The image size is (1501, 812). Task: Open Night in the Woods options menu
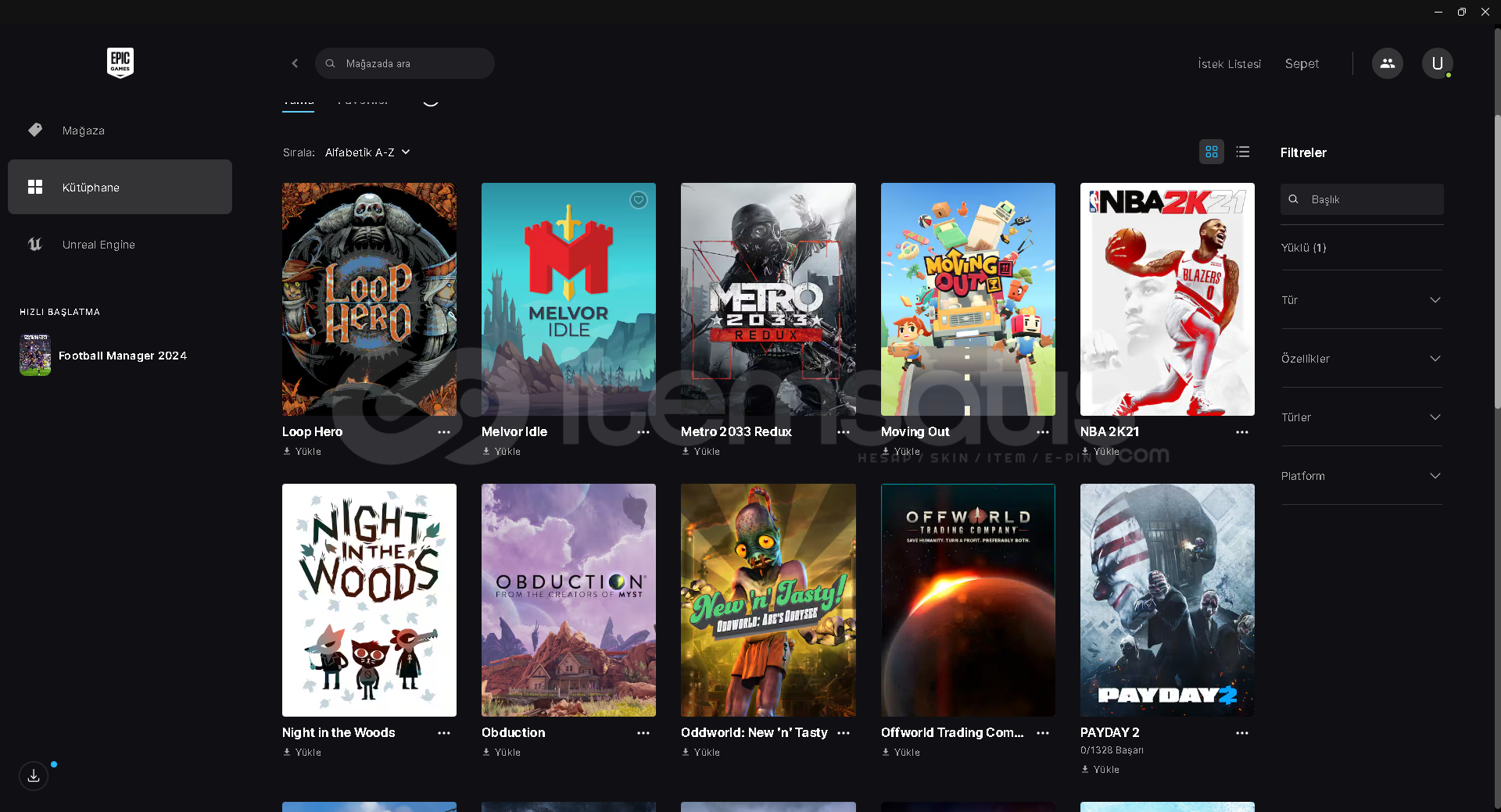point(444,733)
